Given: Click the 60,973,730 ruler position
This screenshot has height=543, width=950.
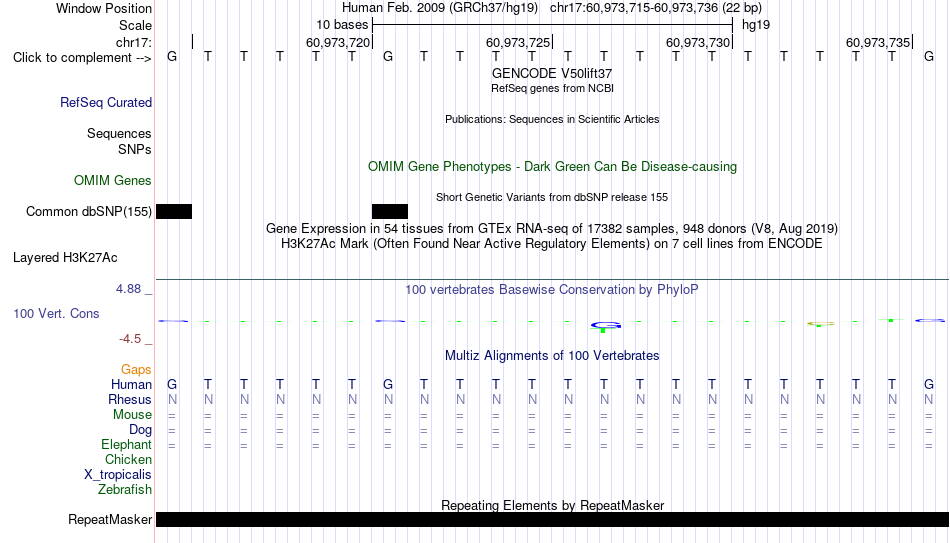Looking at the screenshot, I should 698,42.
